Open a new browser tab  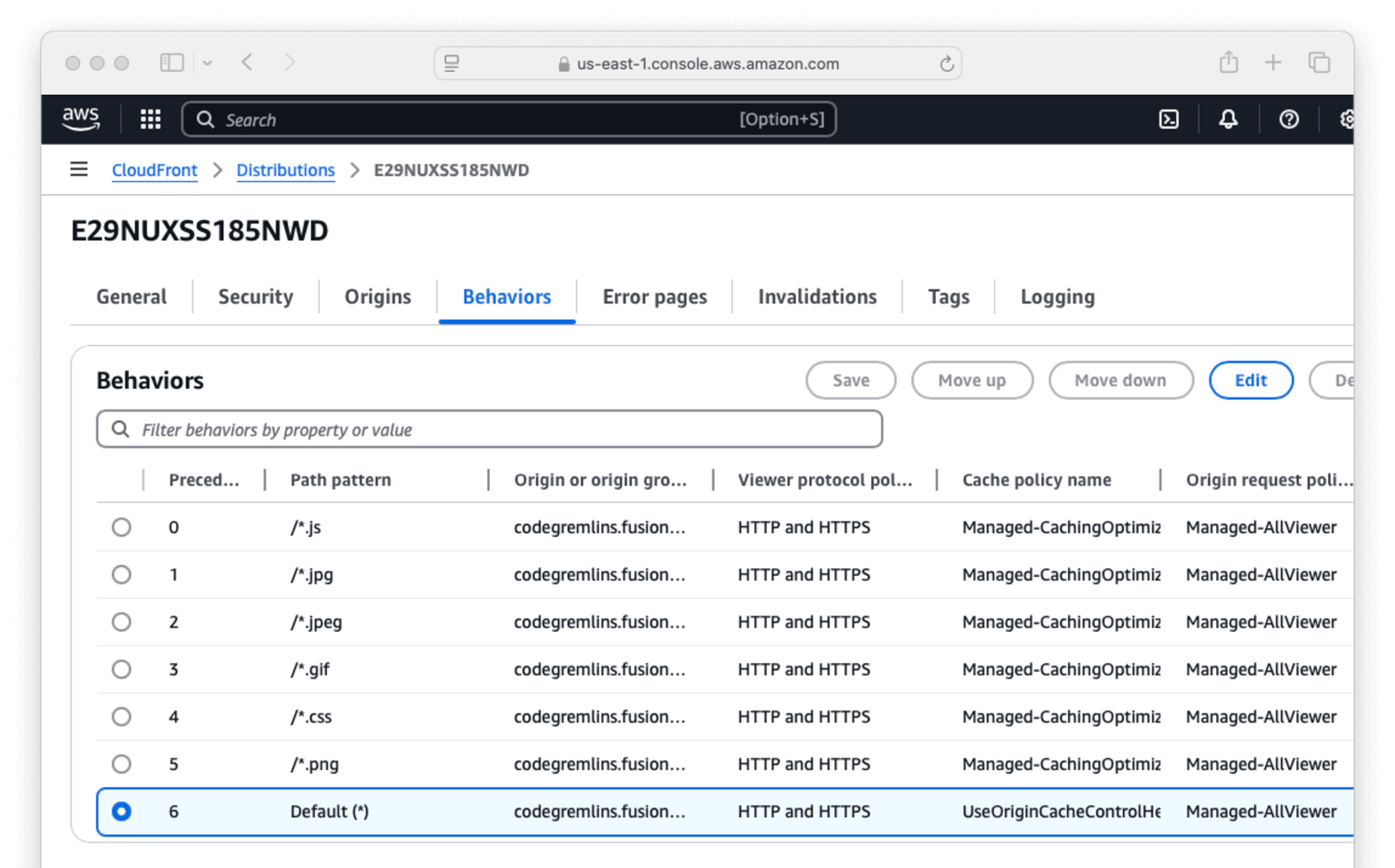1274,62
